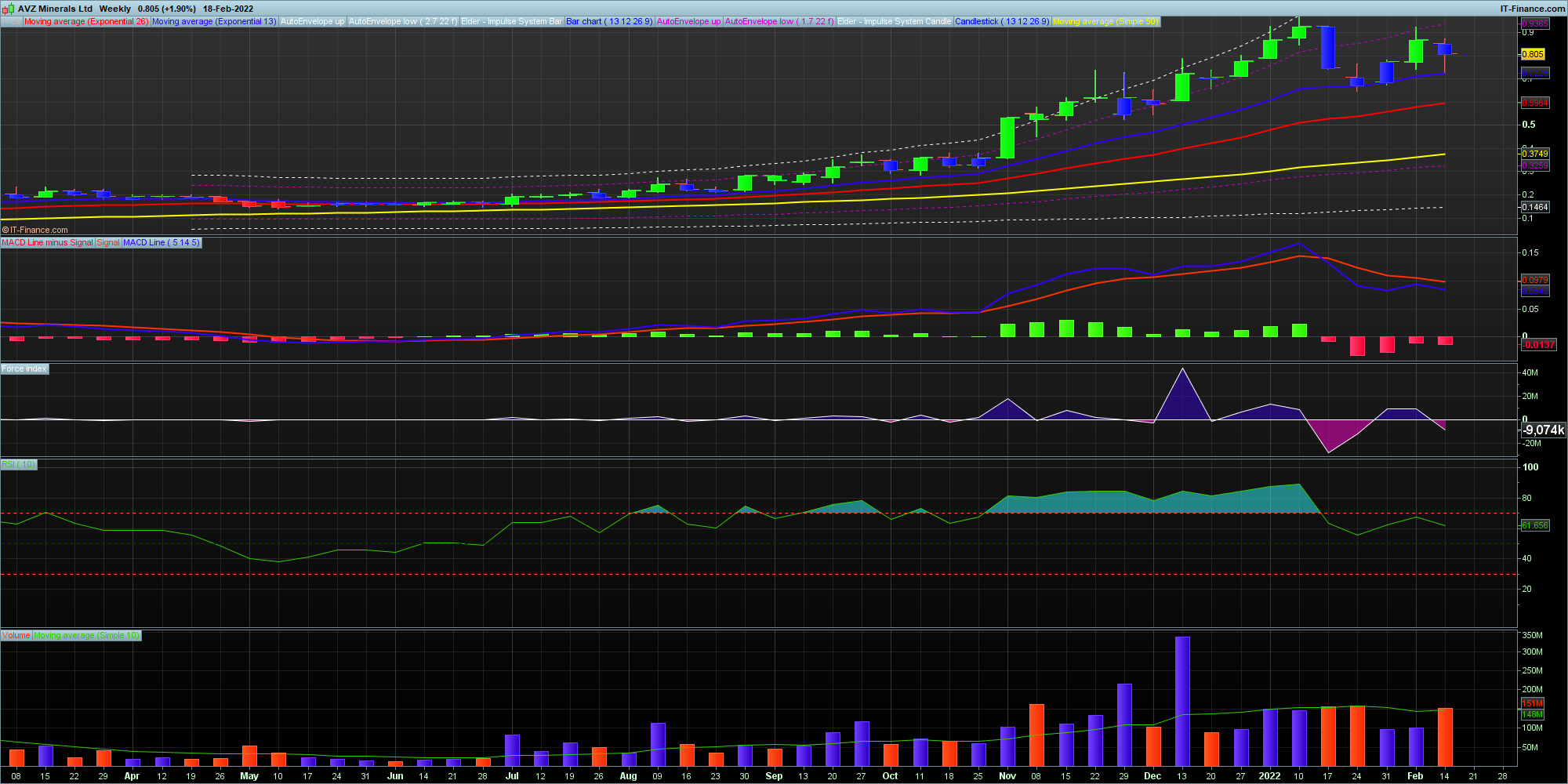Click the Jun label on time axis
The height and width of the screenshot is (784, 1568).
[395, 776]
